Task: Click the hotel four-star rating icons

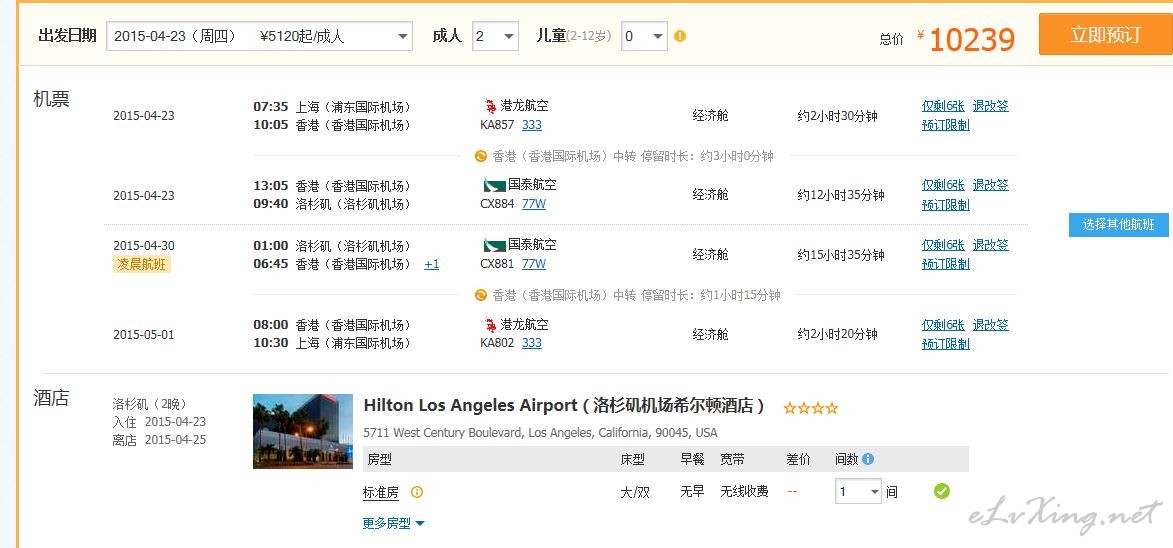Action: pyautogui.click(x=811, y=408)
